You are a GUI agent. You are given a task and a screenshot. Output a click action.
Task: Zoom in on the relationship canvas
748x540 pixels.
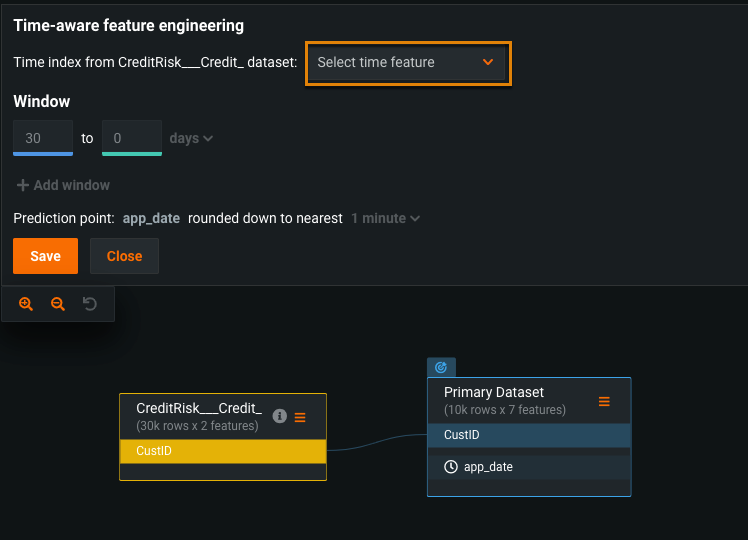pyautogui.click(x=26, y=304)
